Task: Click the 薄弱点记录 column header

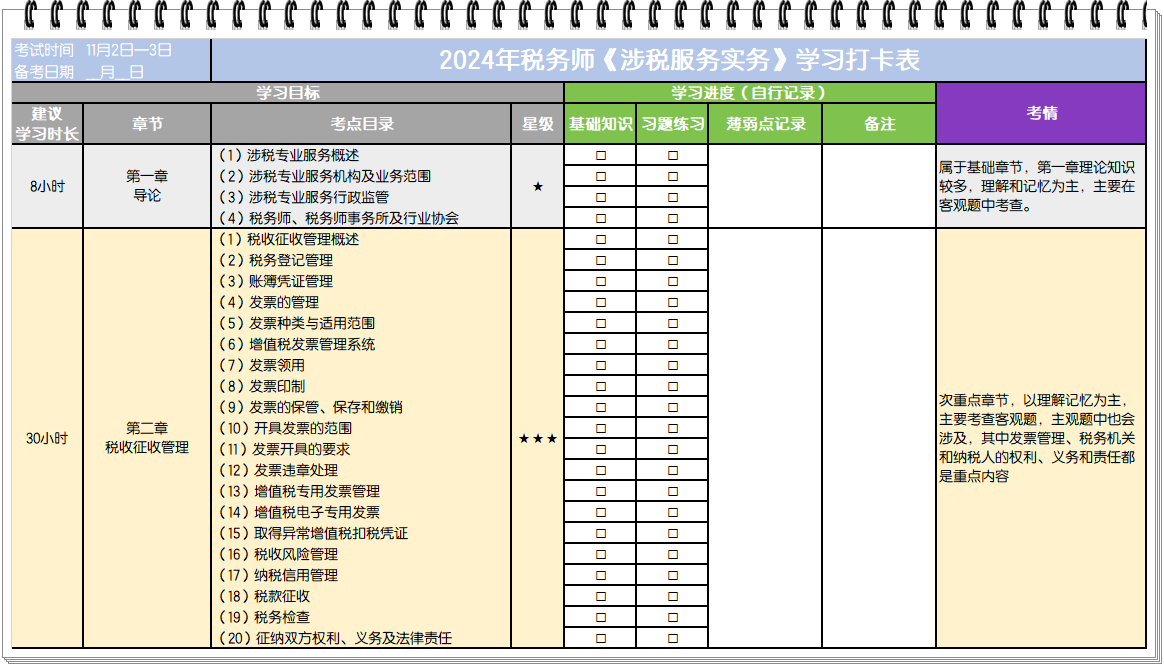Action: tap(765, 123)
